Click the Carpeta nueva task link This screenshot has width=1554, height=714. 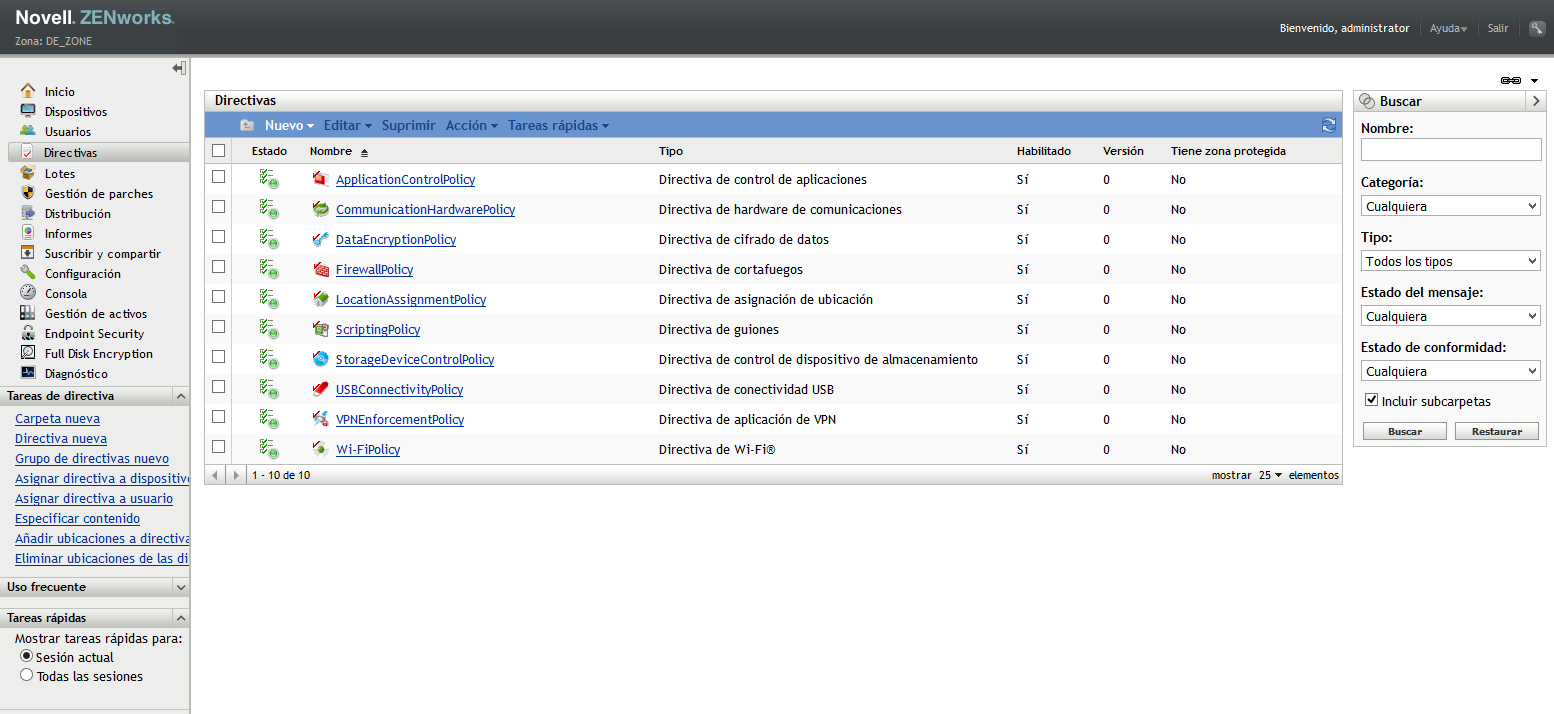point(57,418)
